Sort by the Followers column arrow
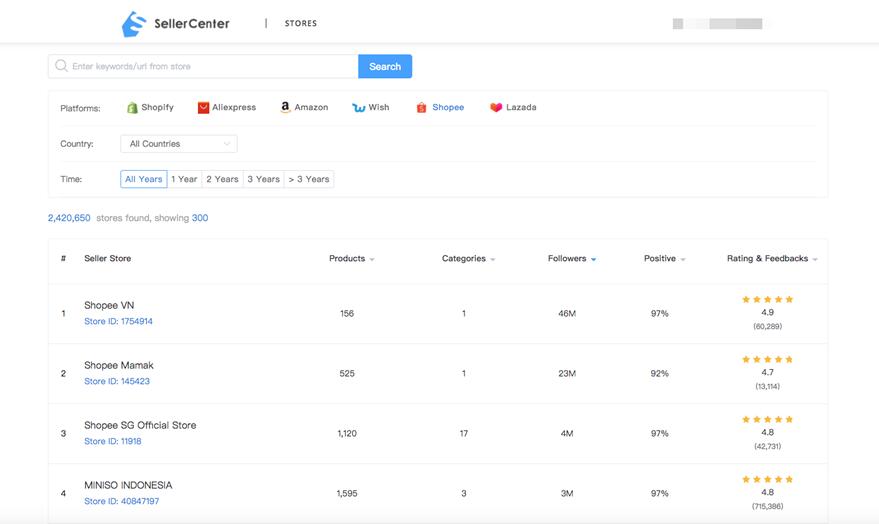The width and height of the screenshot is (879, 524). [593, 259]
